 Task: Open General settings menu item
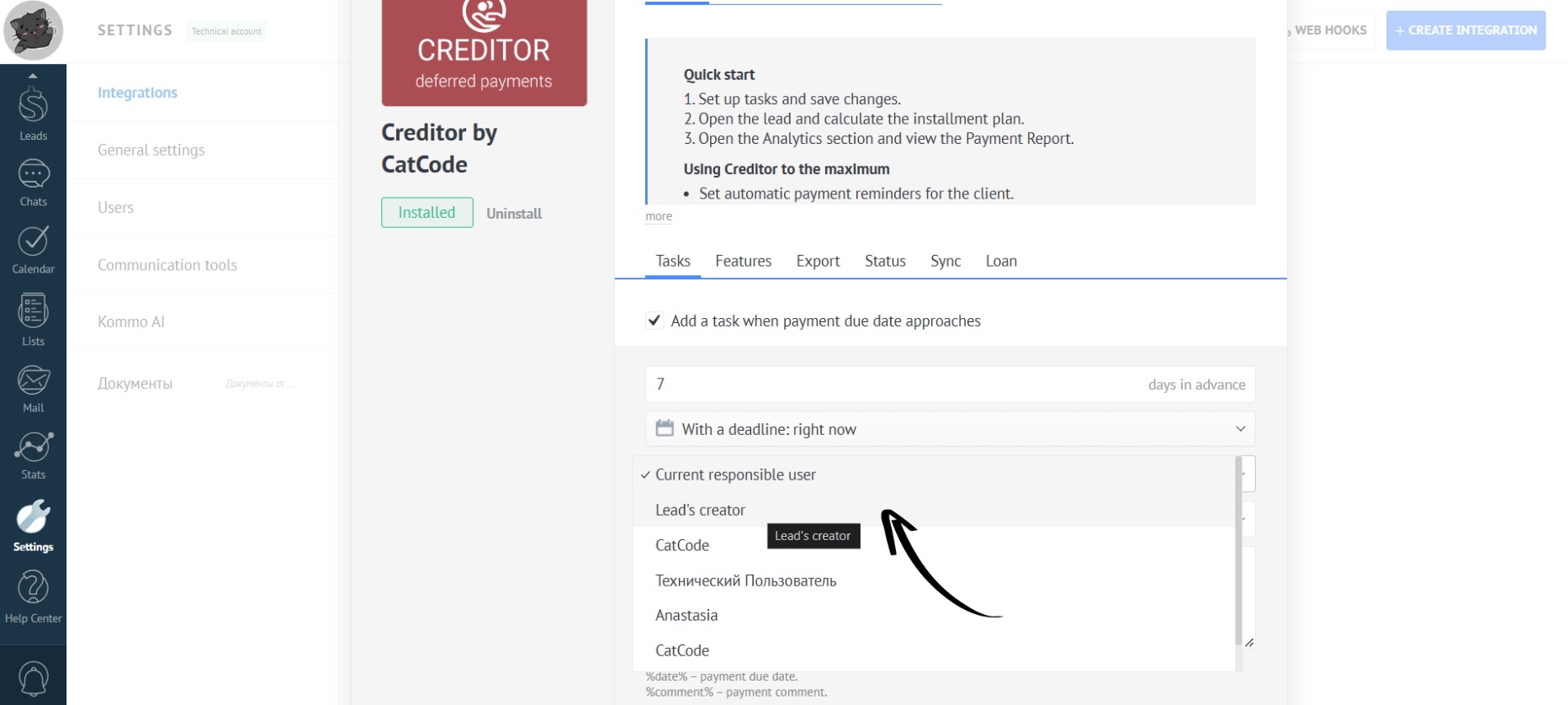[x=151, y=150]
